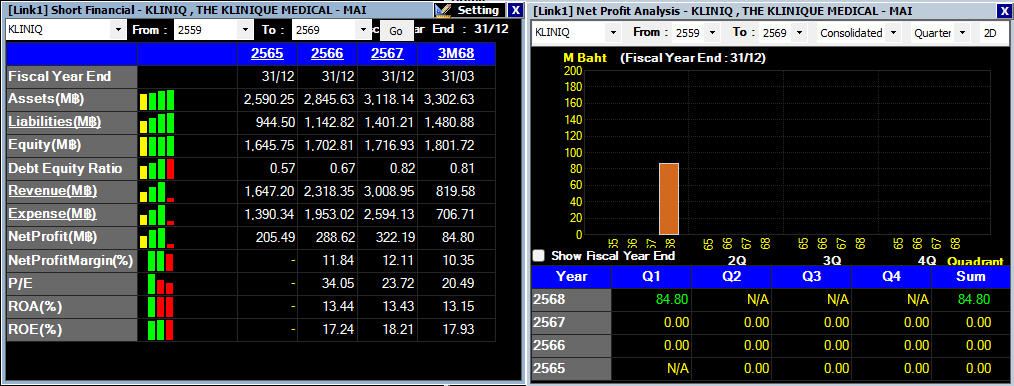Image resolution: width=1014 pixels, height=386 pixels.
Task: Click the Equity mini bar chart
Action: [x=157, y=145]
